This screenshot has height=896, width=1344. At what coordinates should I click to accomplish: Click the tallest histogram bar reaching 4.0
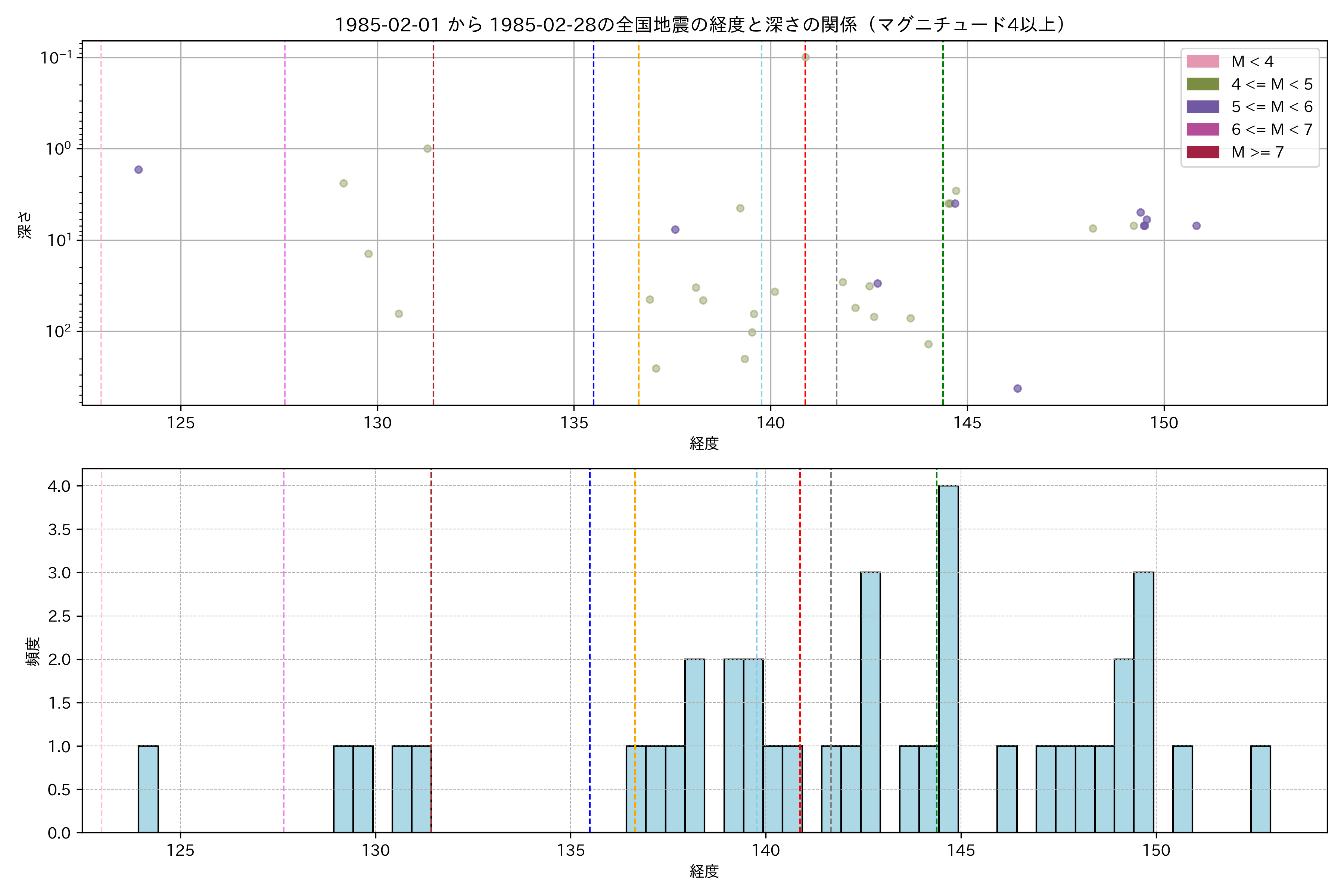pos(949,659)
